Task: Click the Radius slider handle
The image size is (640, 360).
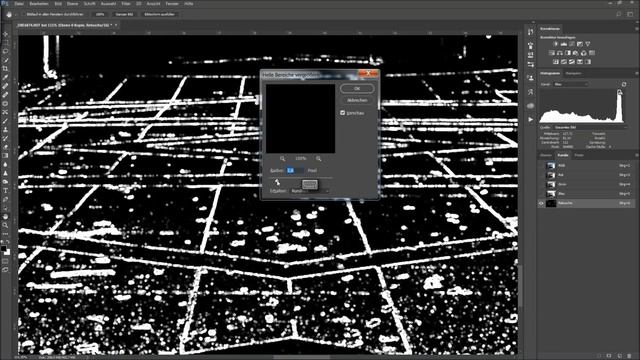Action: click(277, 182)
